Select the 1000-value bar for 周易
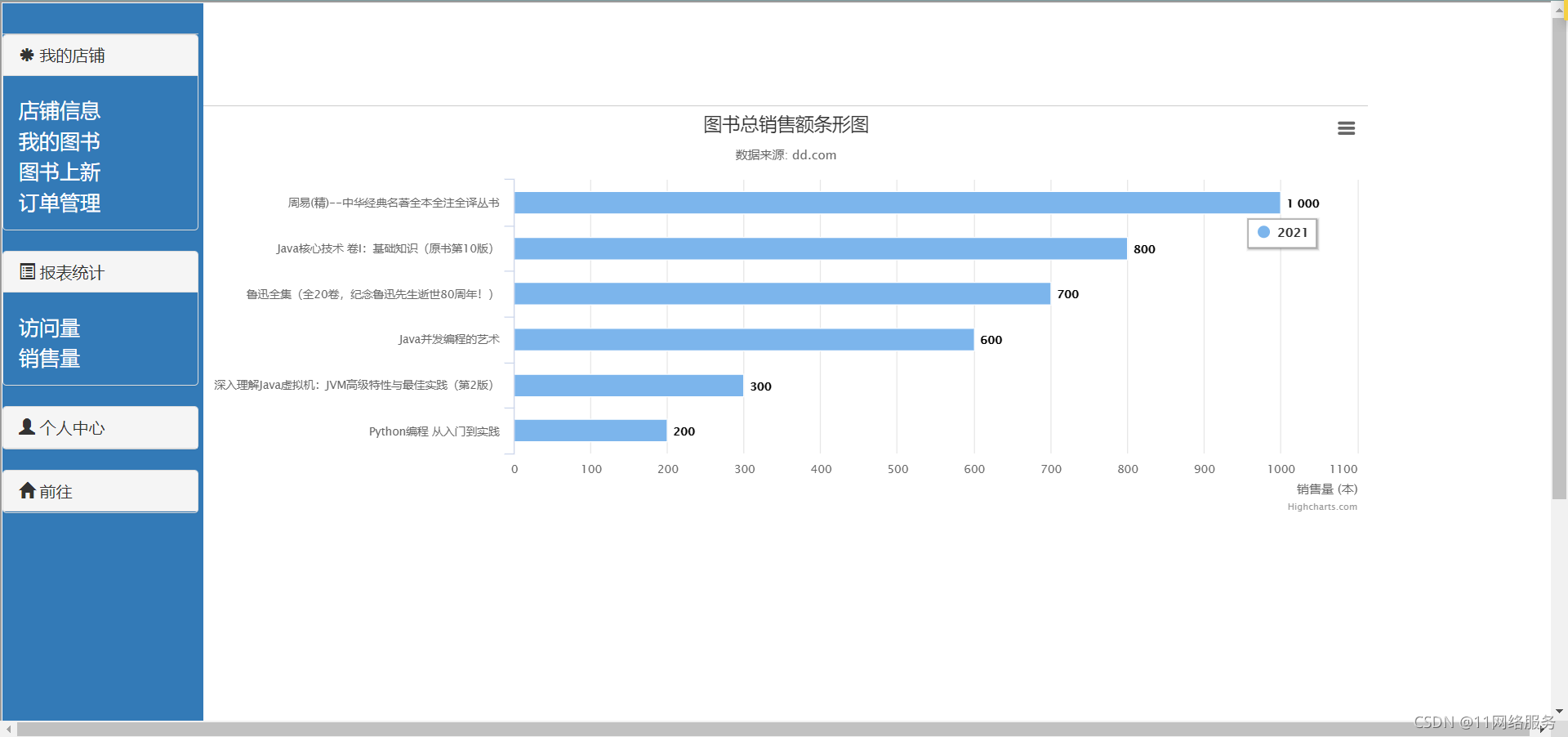 (x=897, y=203)
